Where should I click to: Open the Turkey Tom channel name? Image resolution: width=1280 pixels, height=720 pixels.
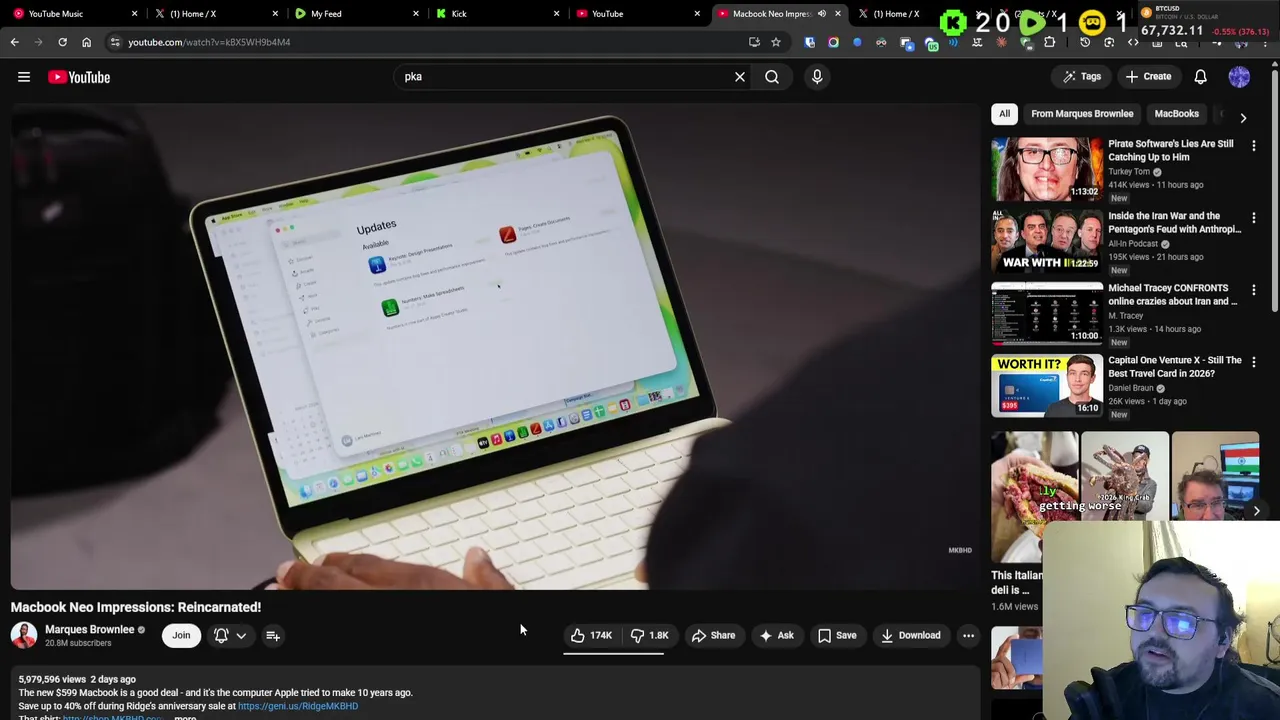(x=1129, y=171)
